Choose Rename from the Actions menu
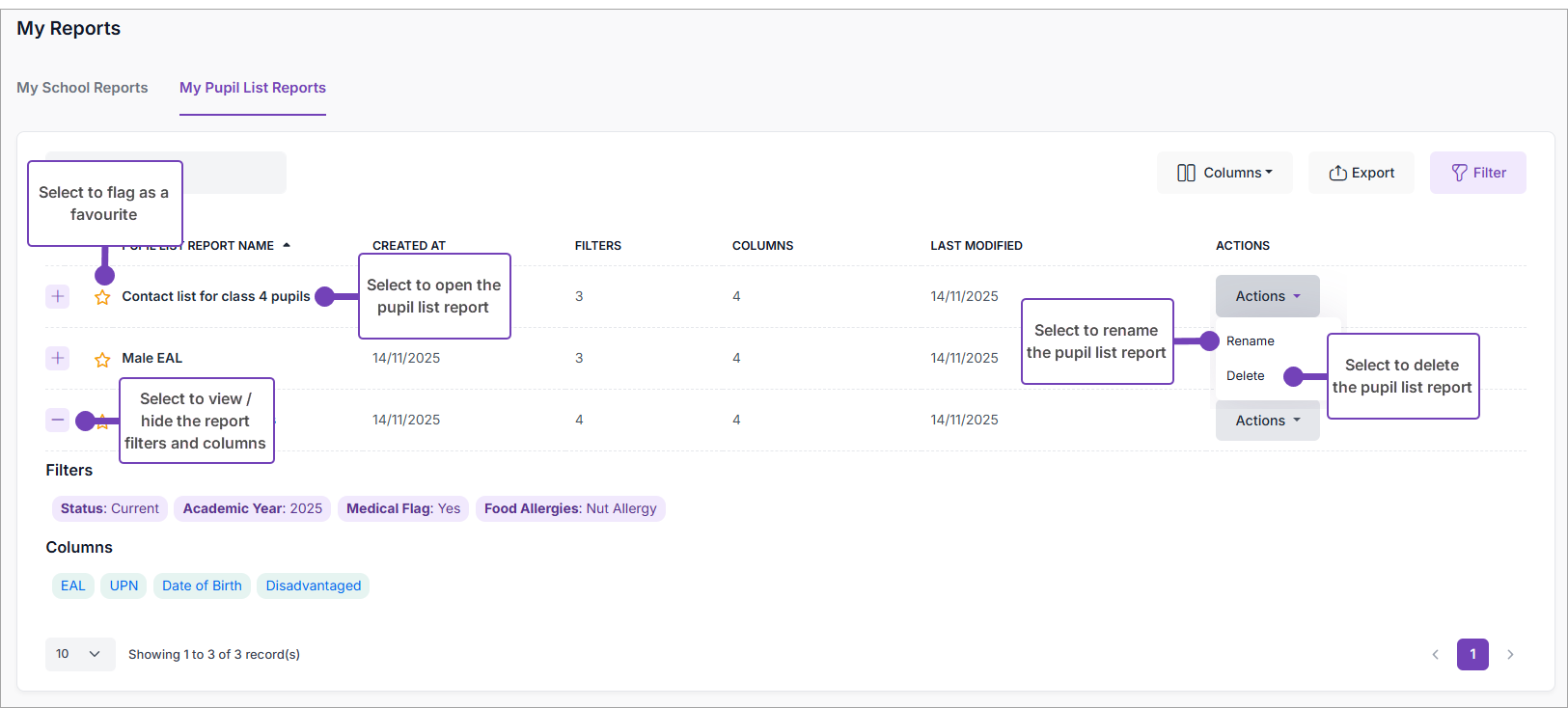1568x708 pixels. (x=1250, y=341)
